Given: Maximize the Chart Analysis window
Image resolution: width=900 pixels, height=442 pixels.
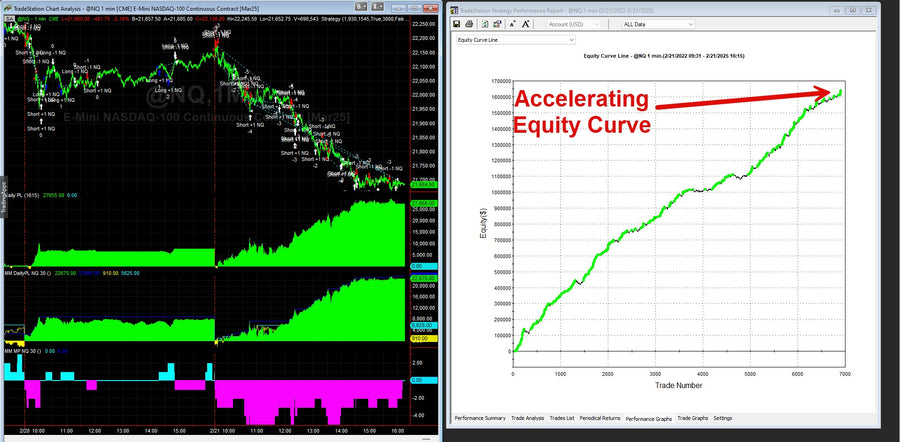Looking at the screenshot, I should [413, 10].
